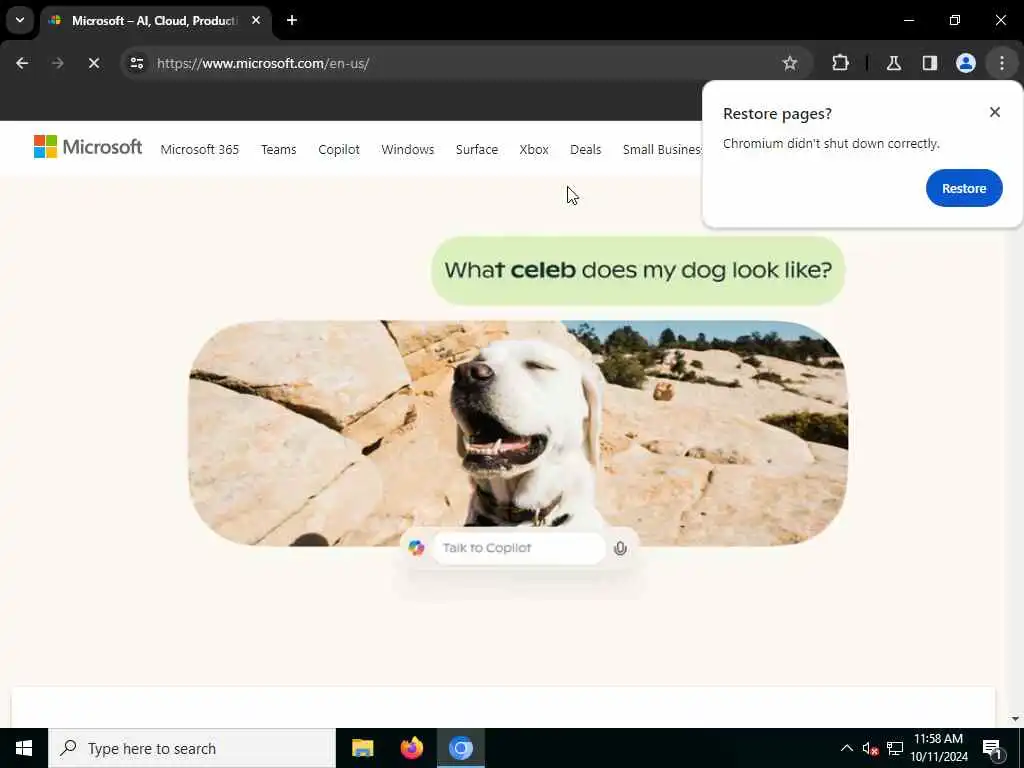Click 'What celeb does my dog look like?' bubble
Viewport: 1024px width, 768px height.
pos(638,270)
